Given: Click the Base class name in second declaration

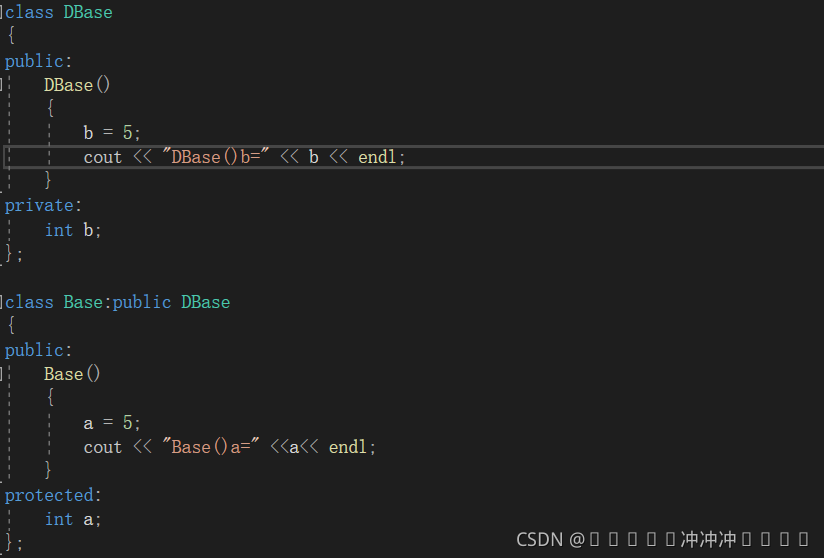Looking at the screenshot, I should tap(83, 303).
